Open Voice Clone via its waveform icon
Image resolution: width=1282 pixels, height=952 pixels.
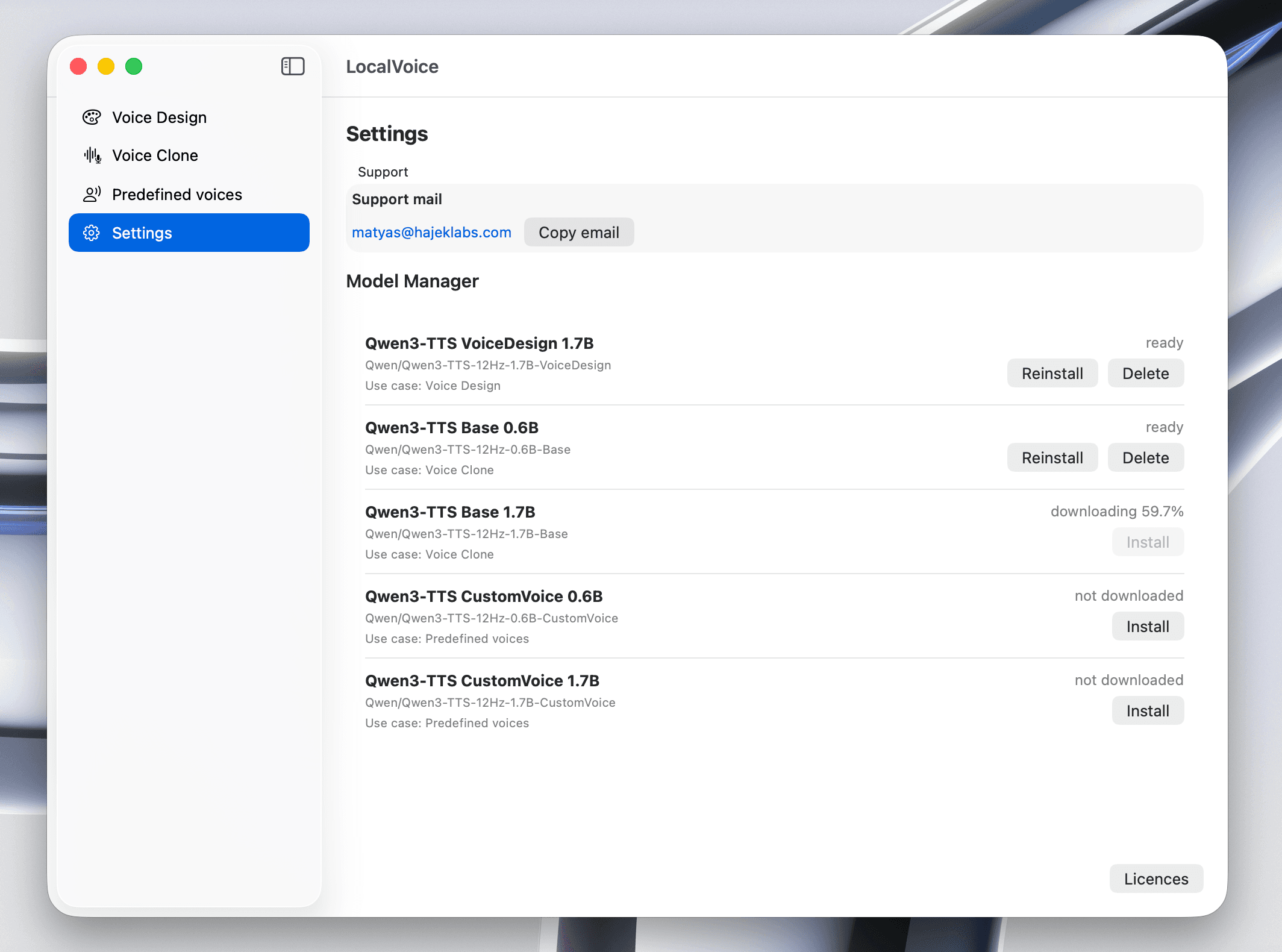[92, 155]
